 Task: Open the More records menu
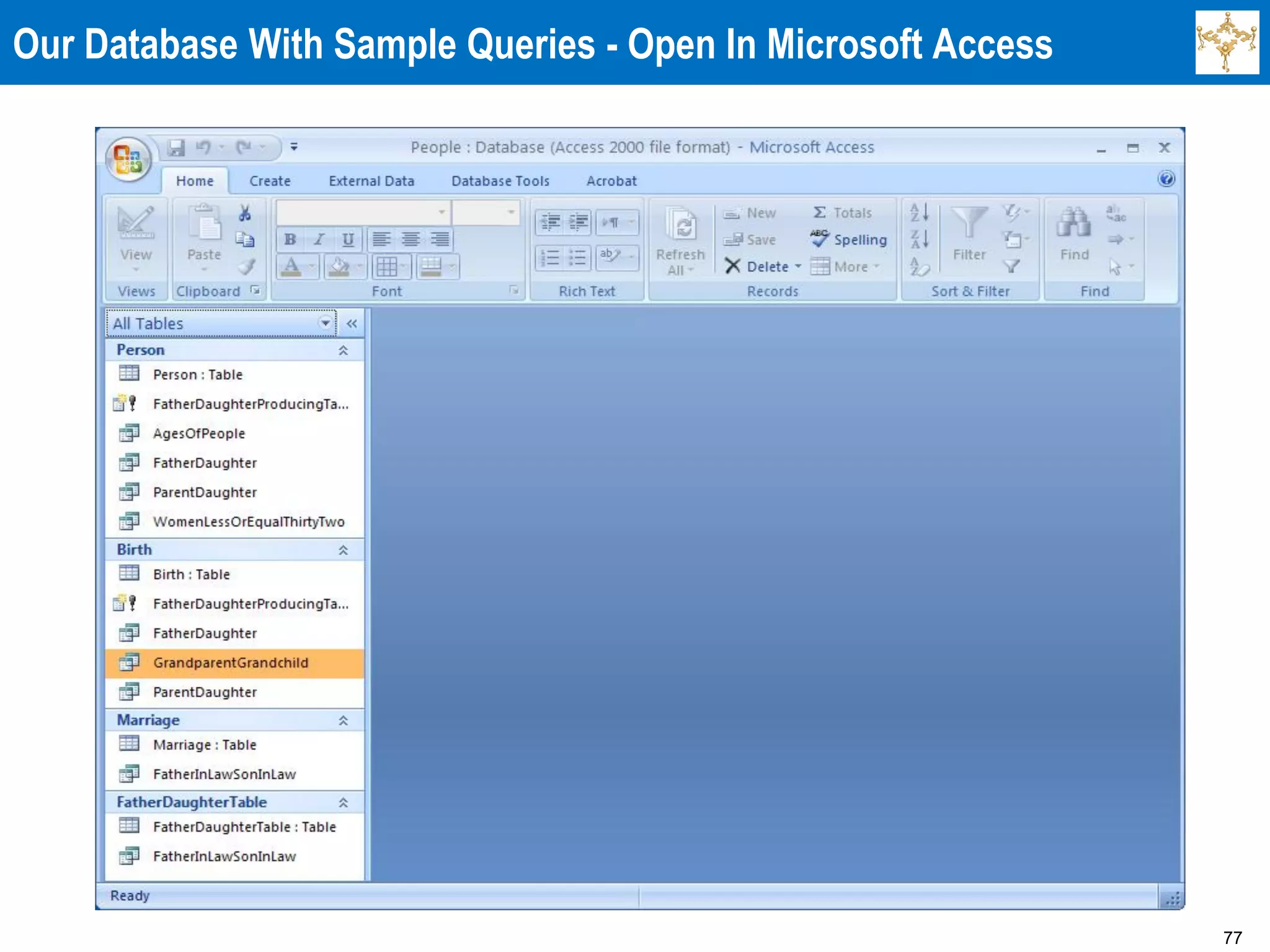(845, 267)
